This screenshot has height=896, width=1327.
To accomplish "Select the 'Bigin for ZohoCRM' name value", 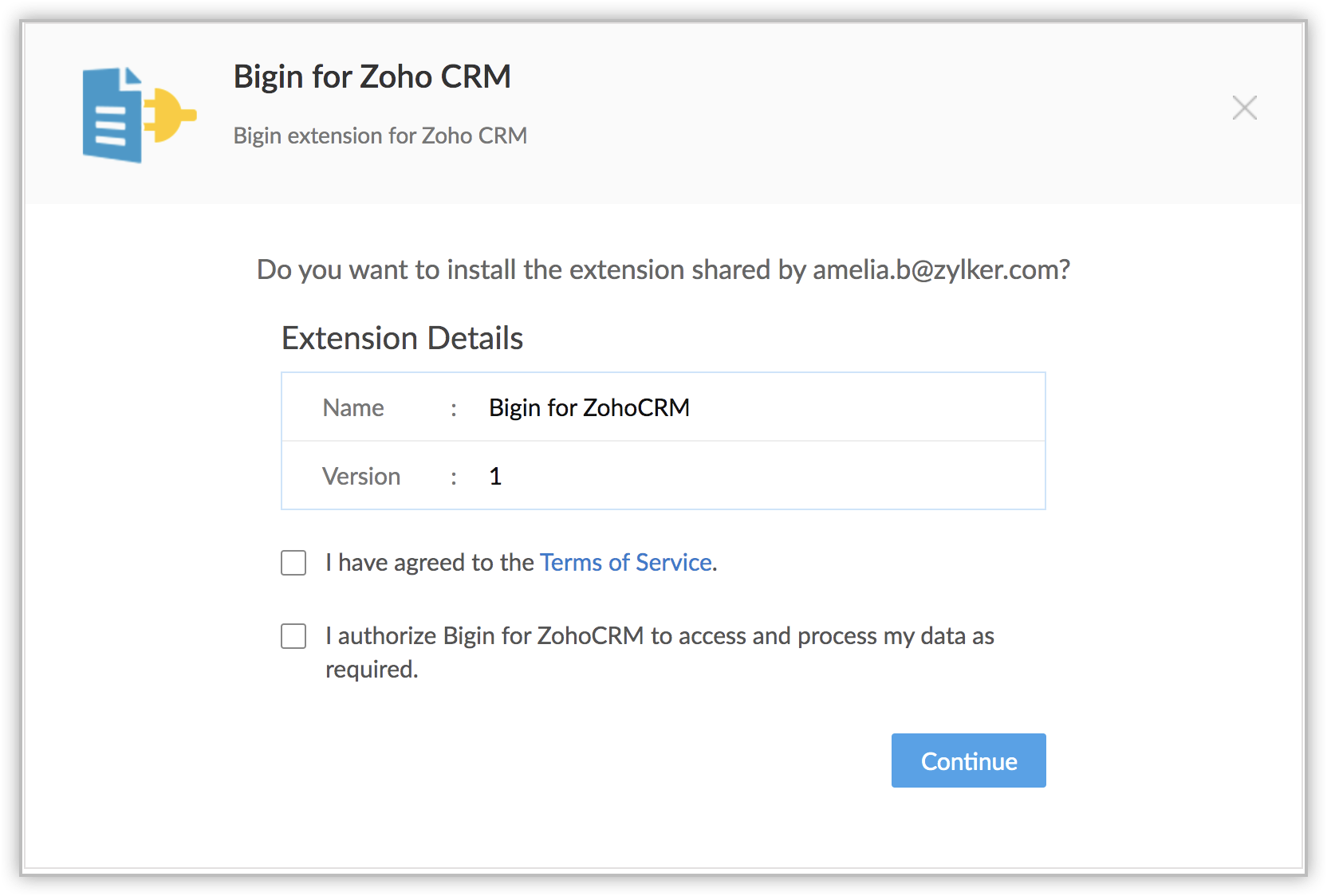I will pos(589,408).
